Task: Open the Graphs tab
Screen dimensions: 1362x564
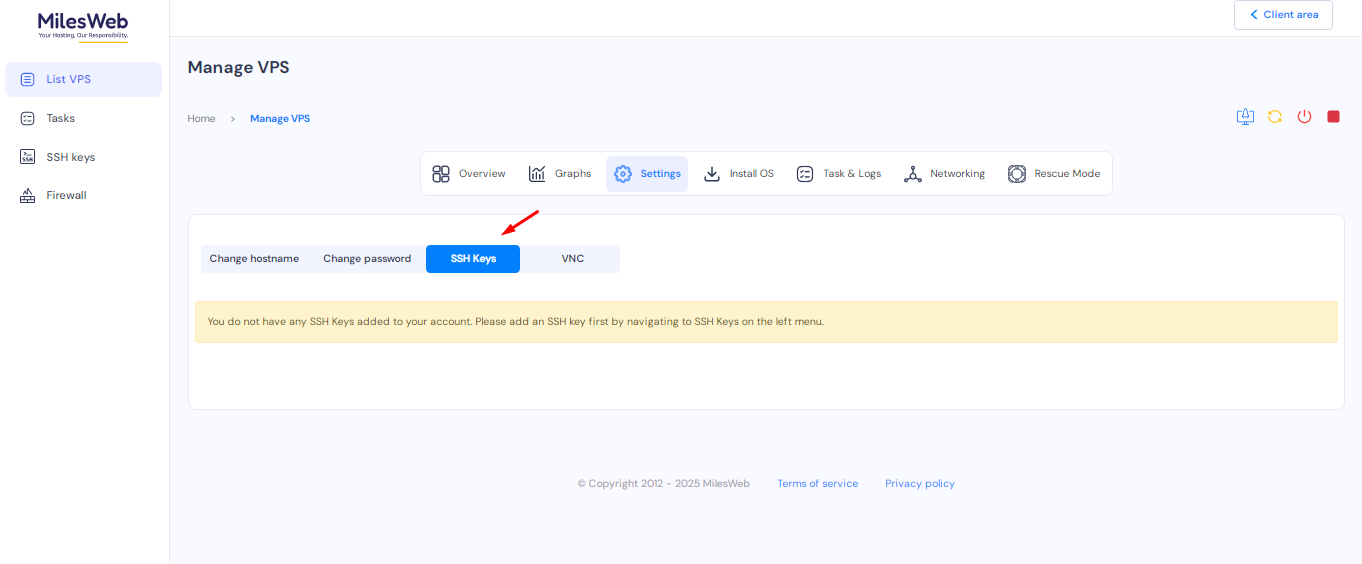Action: (x=560, y=174)
